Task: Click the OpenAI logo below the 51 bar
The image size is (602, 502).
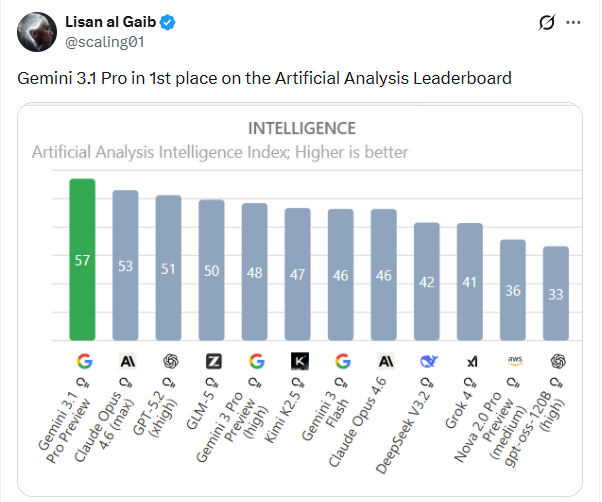Action: click(169, 361)
